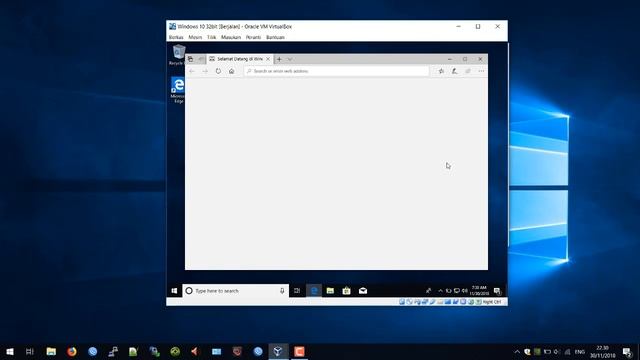Click the microphone icon in guest search box
Image resolution: width=640 pixels, height=360 pixels.
pyautogui.click(x=282, y=291)
